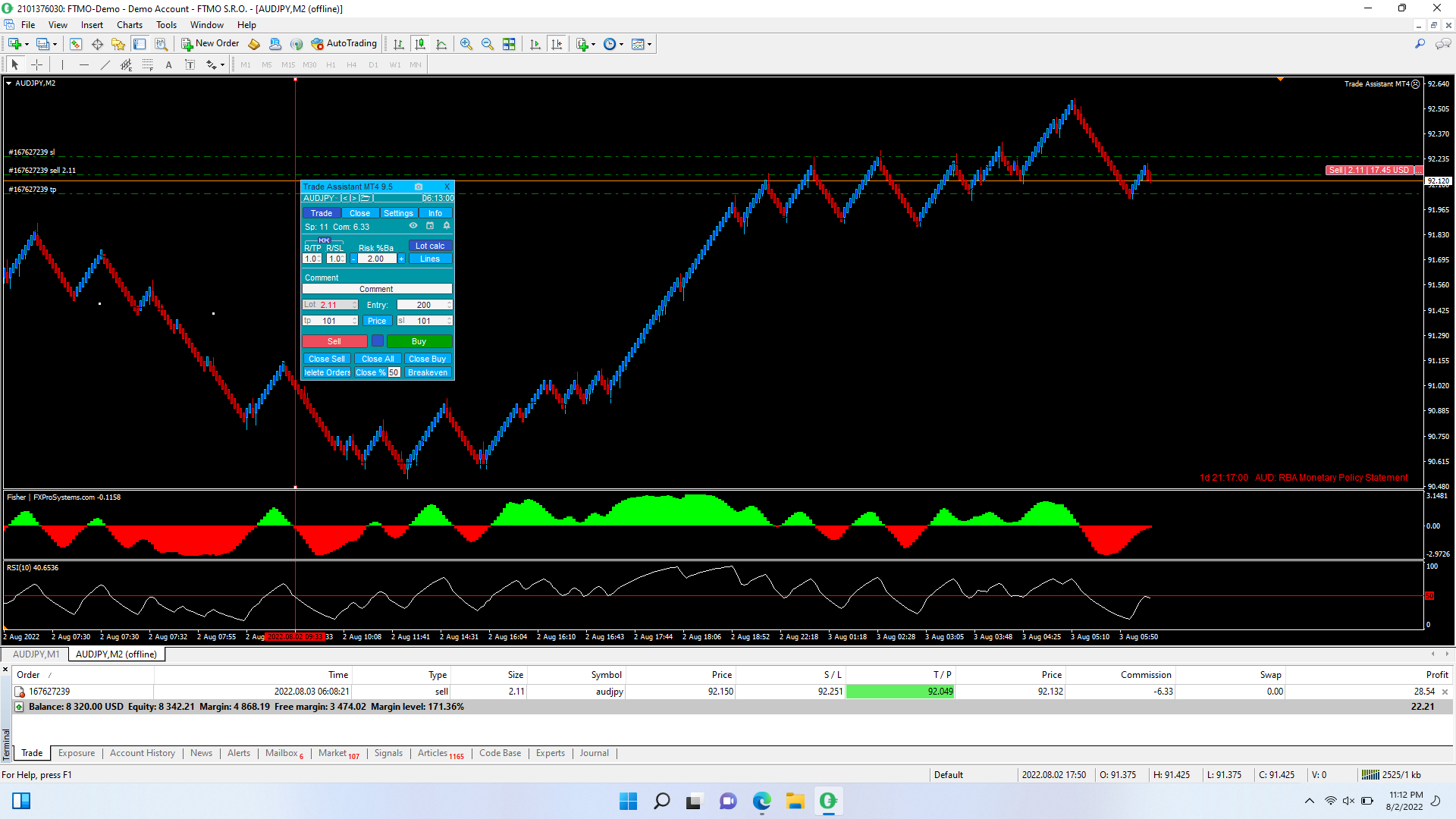1456x819 pixels.
Task: Click the panel's screenshot camera icon
Action: tap(419, 187)
